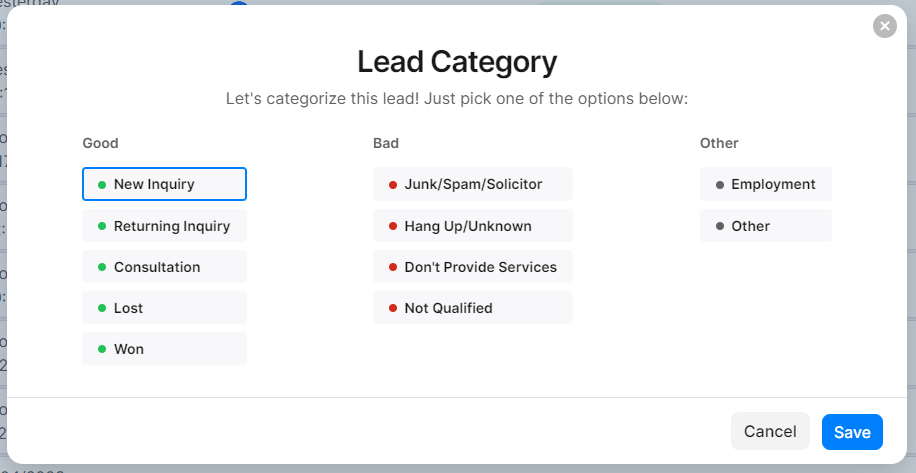Image resolution: width=916 pixels, height=473 pixels.
Task: Click green dot beside Consultation
Action: click(102, 268)
